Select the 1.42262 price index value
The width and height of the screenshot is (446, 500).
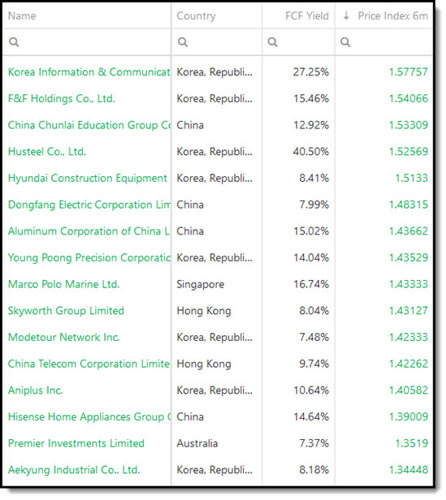[x=409, y=364]
